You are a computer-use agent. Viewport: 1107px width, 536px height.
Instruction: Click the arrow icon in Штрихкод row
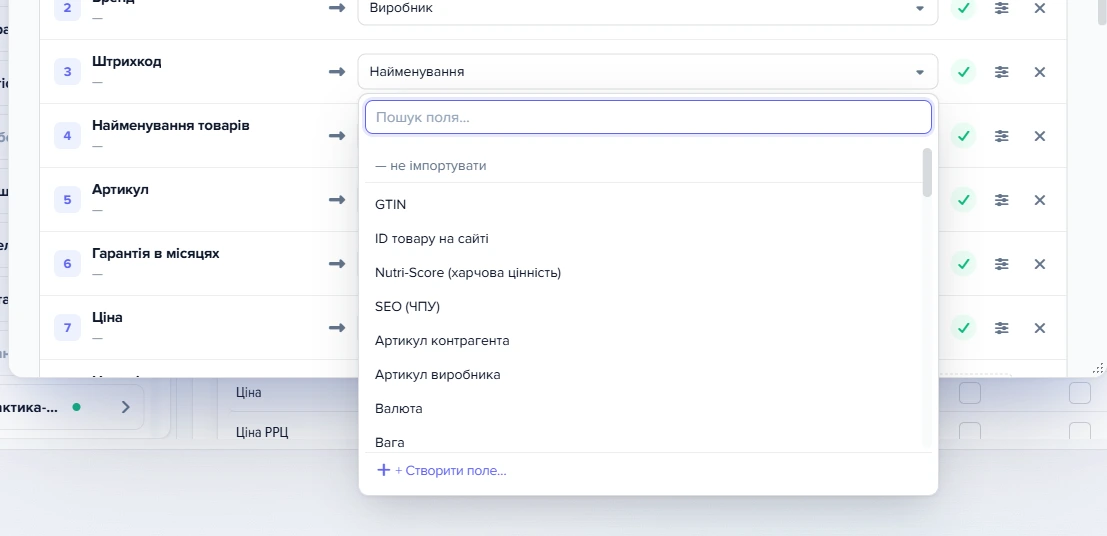click(x=337, y=71)
